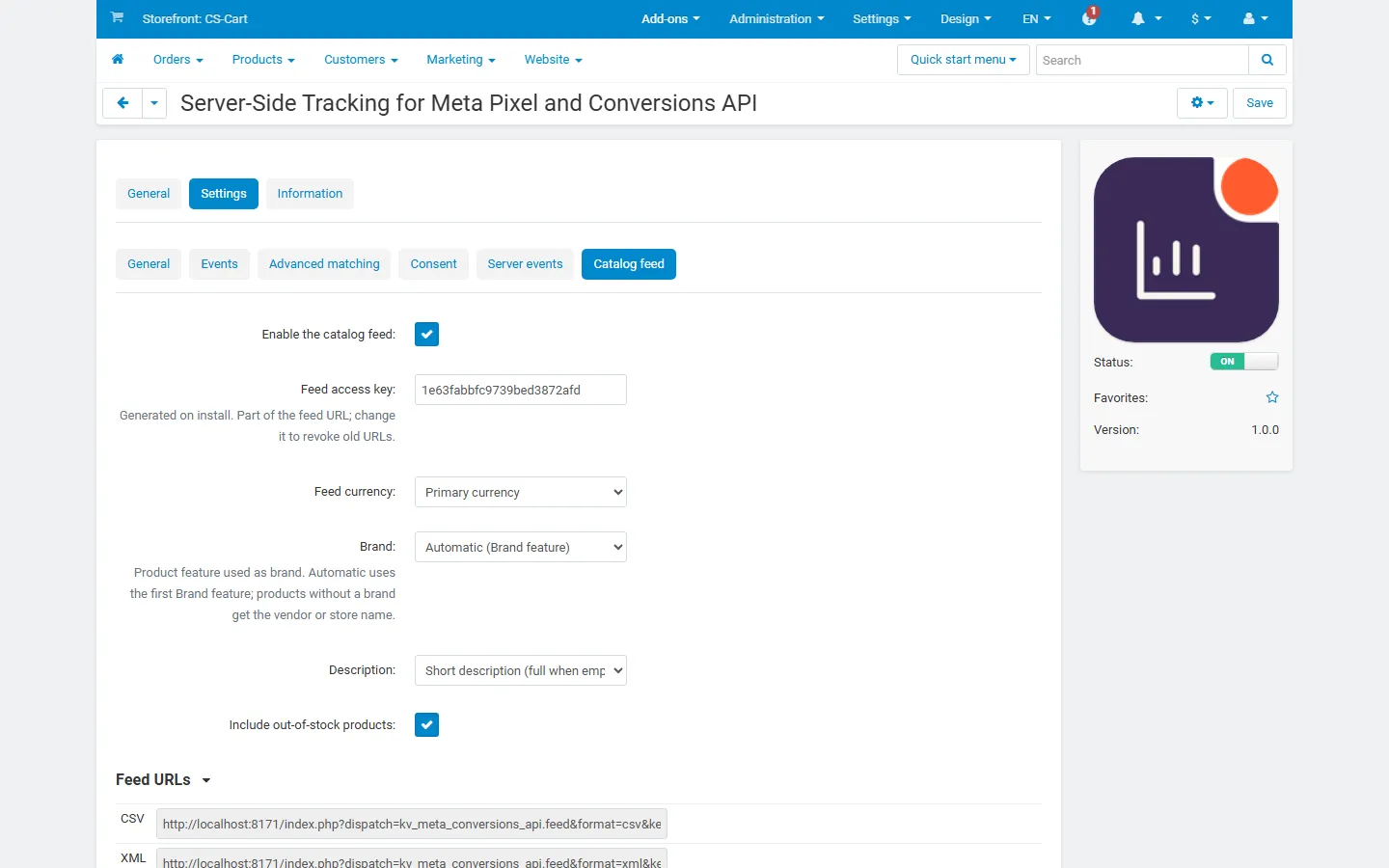The width and height of the screenshot is (1389, 868).
Task: Click the add-on logo image
Action: 1186,250
